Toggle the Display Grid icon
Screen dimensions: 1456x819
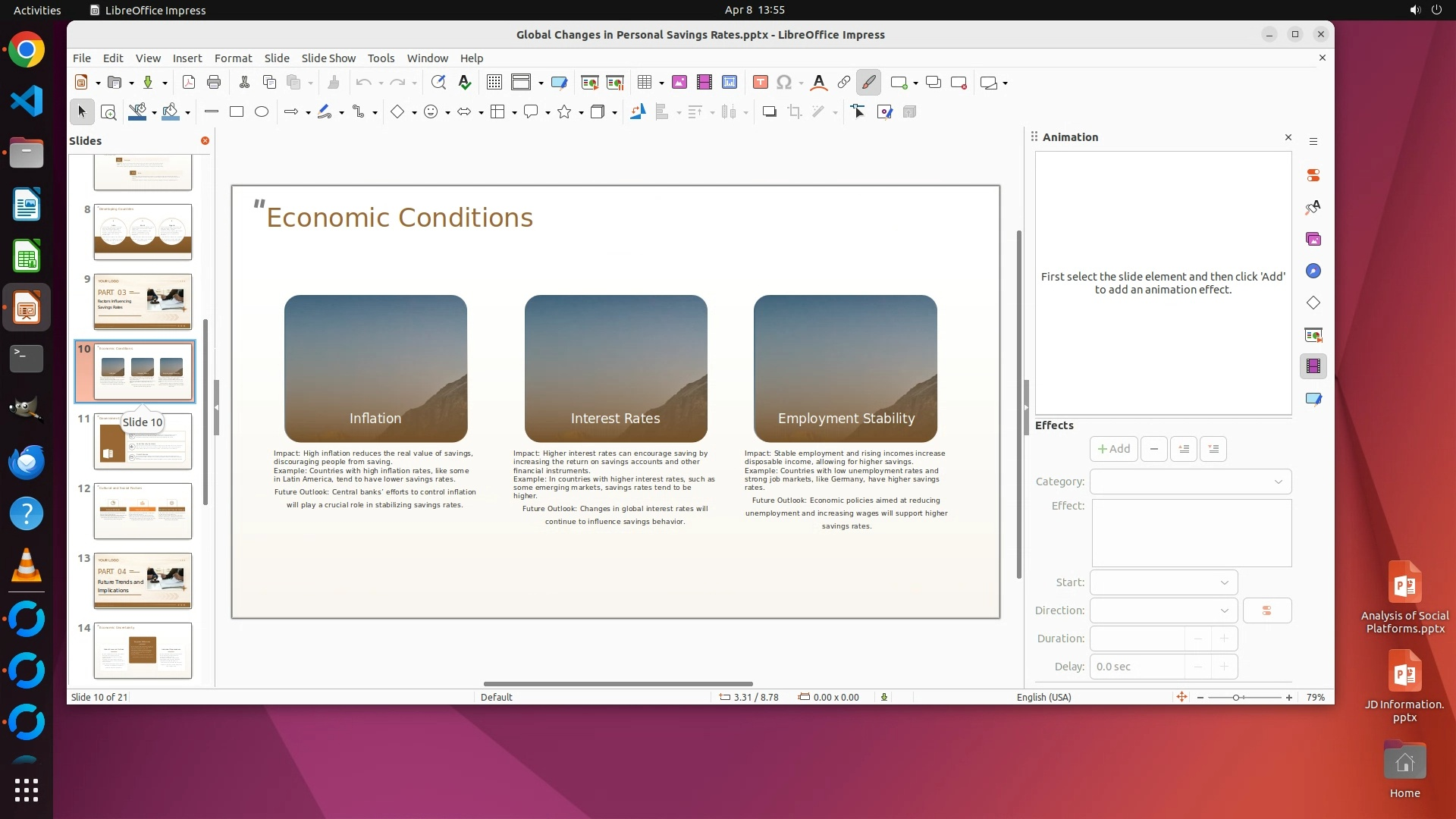(x=494, y=83)
